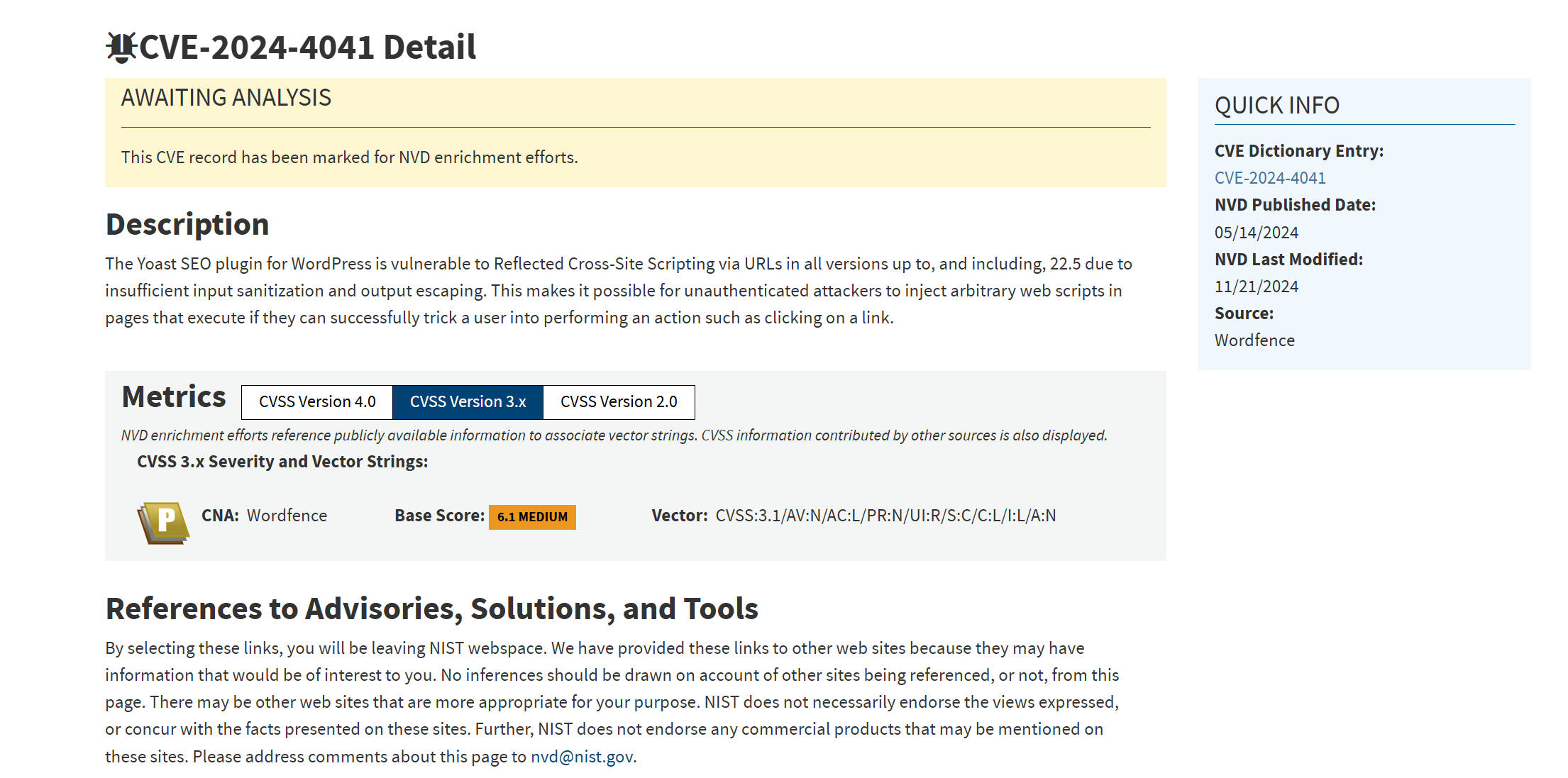Click the Wordfence source name in Quick Info
Screen dimensions: 1568x778
pyautogui.click(x=1254, y=340)
